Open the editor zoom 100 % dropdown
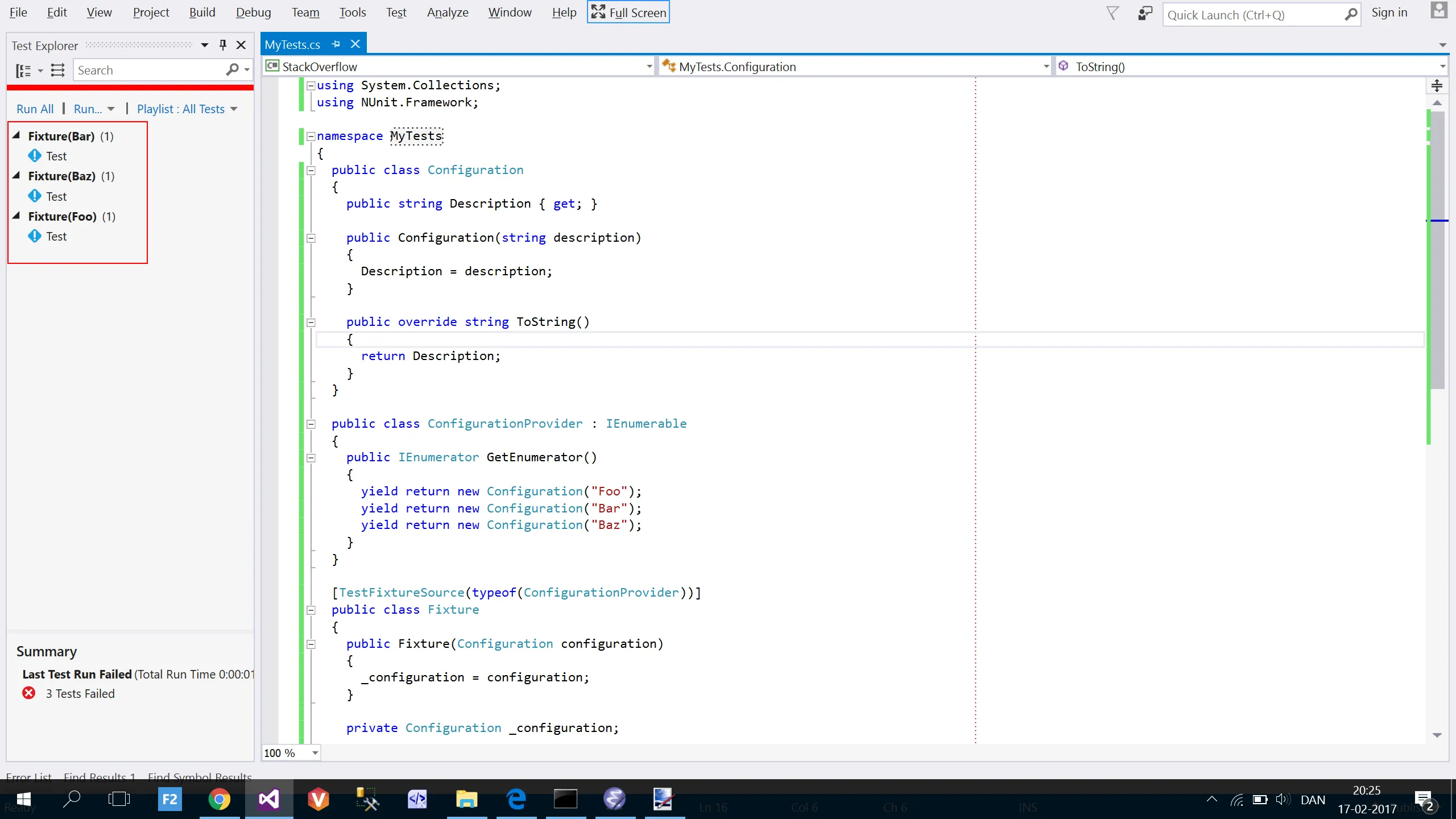The image size is (1456, 819). click(x=315, y=753)
